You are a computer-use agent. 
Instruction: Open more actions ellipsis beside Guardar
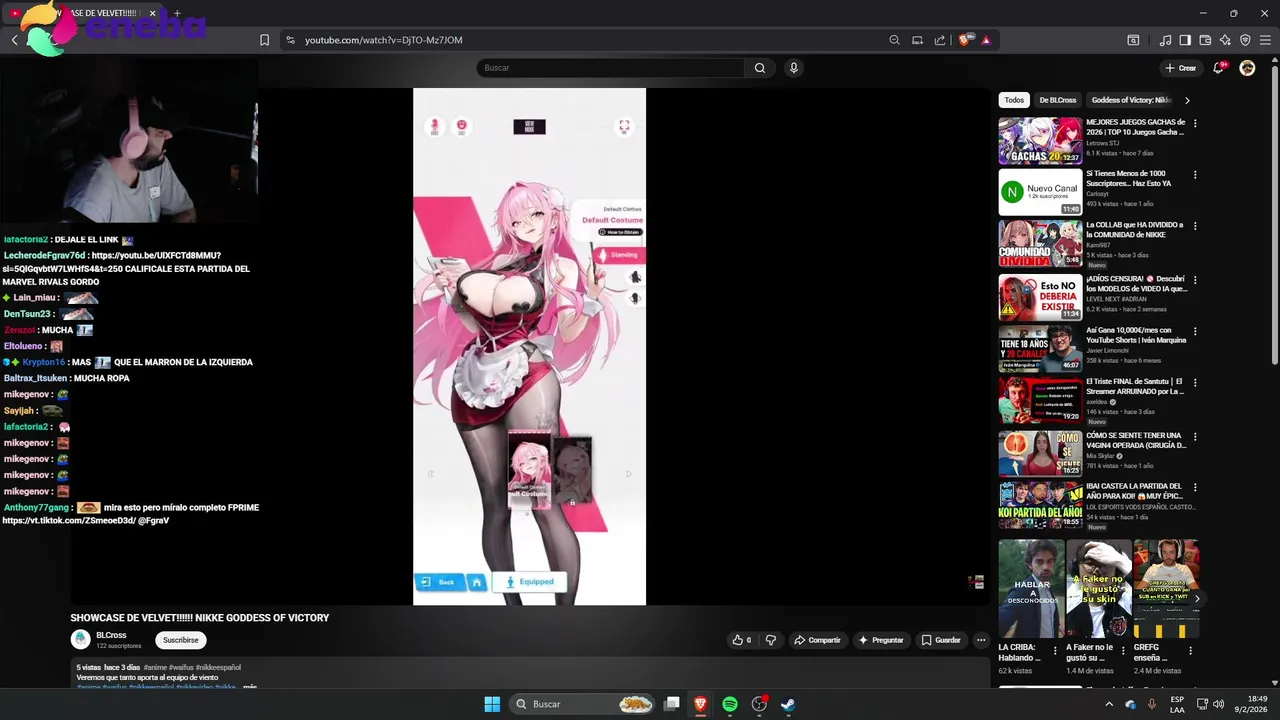pyautogui.click(x=981, y=640)
